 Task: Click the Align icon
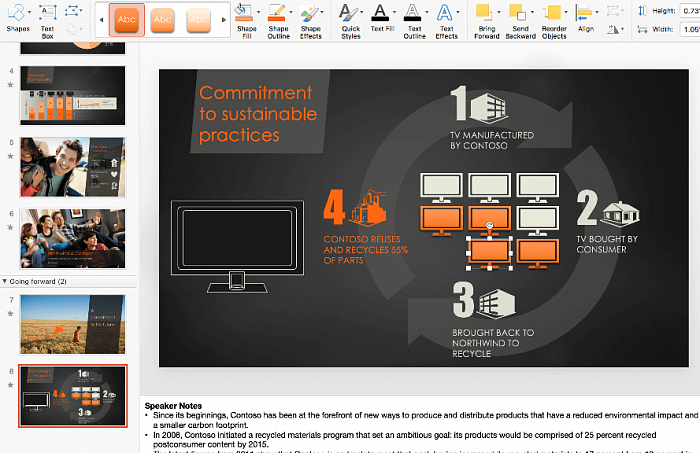pos(583,13)
